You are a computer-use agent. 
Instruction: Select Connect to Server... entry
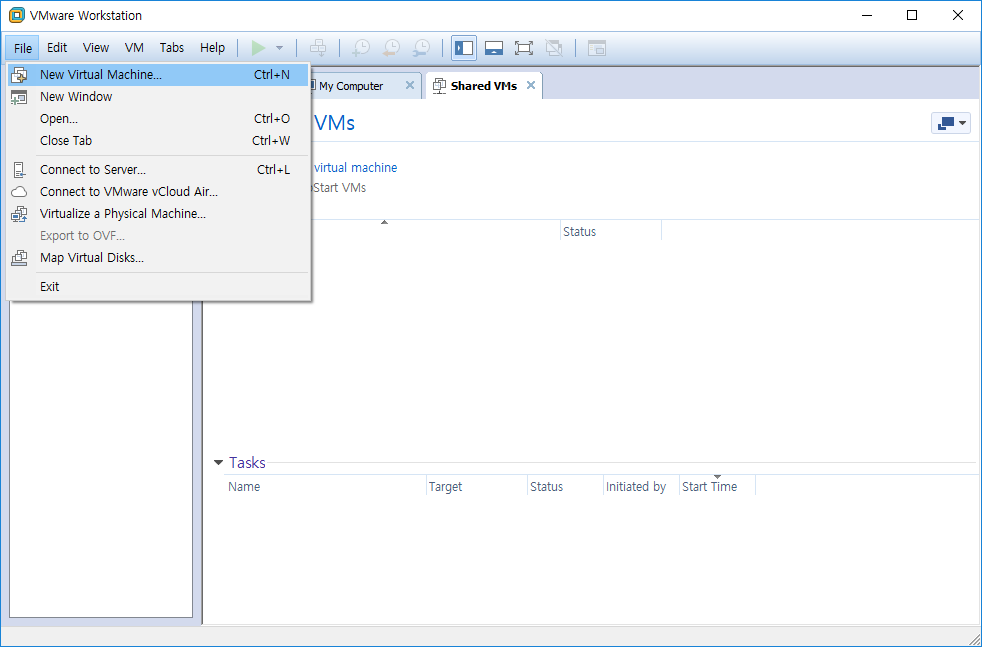[158, 170]
